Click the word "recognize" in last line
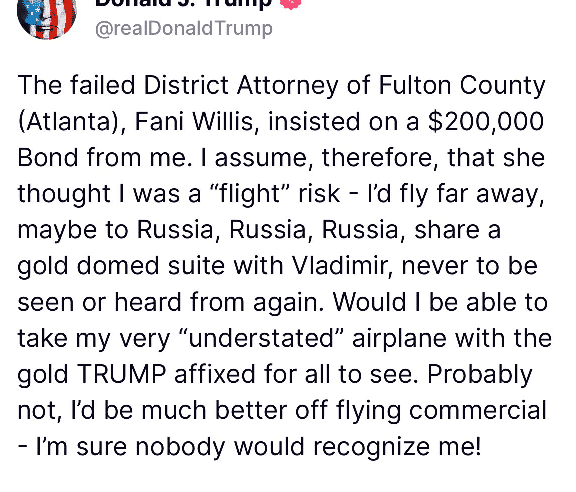Screen dimensions: 576x492 [371, 447]
